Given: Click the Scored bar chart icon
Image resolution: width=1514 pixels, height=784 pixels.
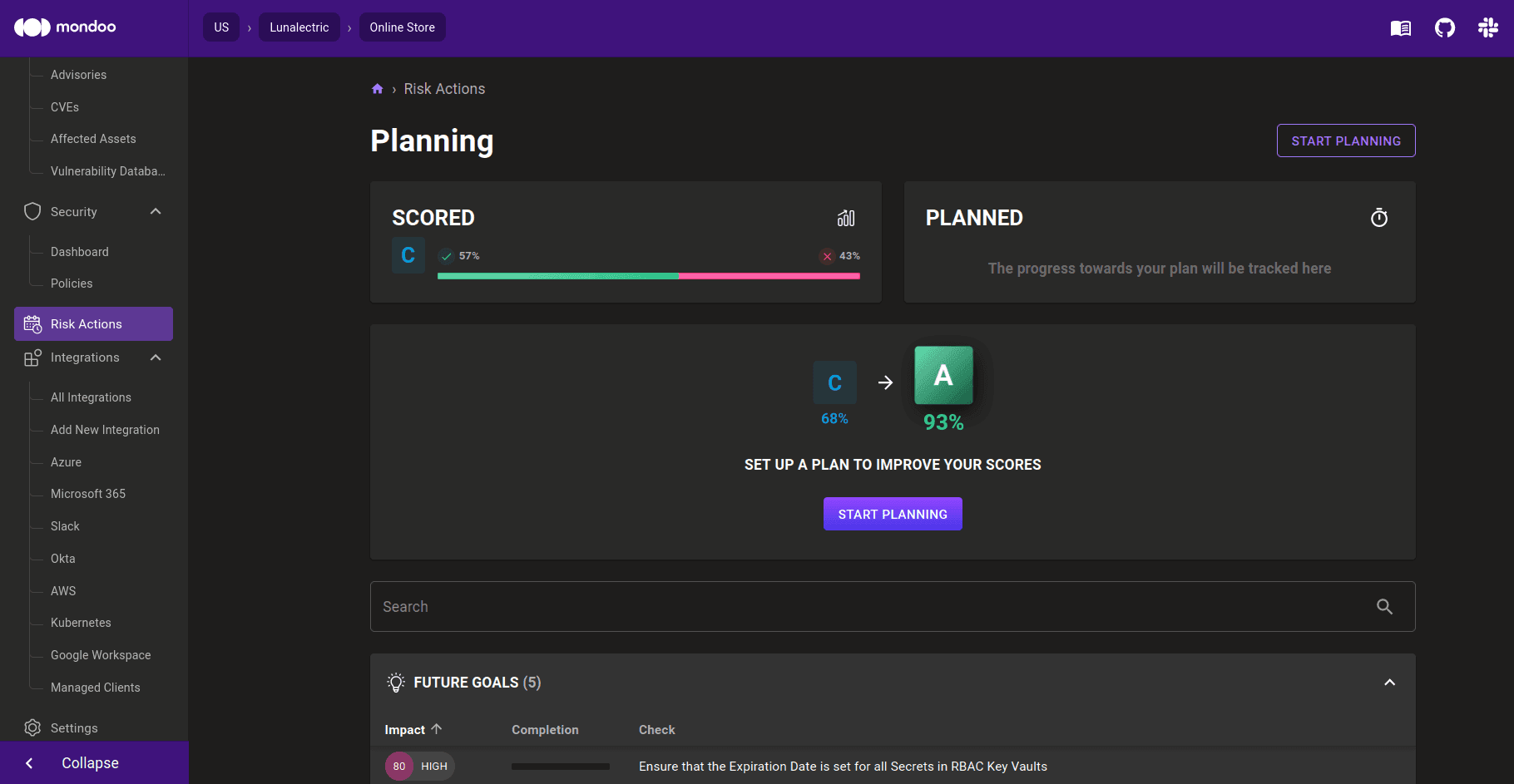Looking at the screenshot, I should 846,218.
